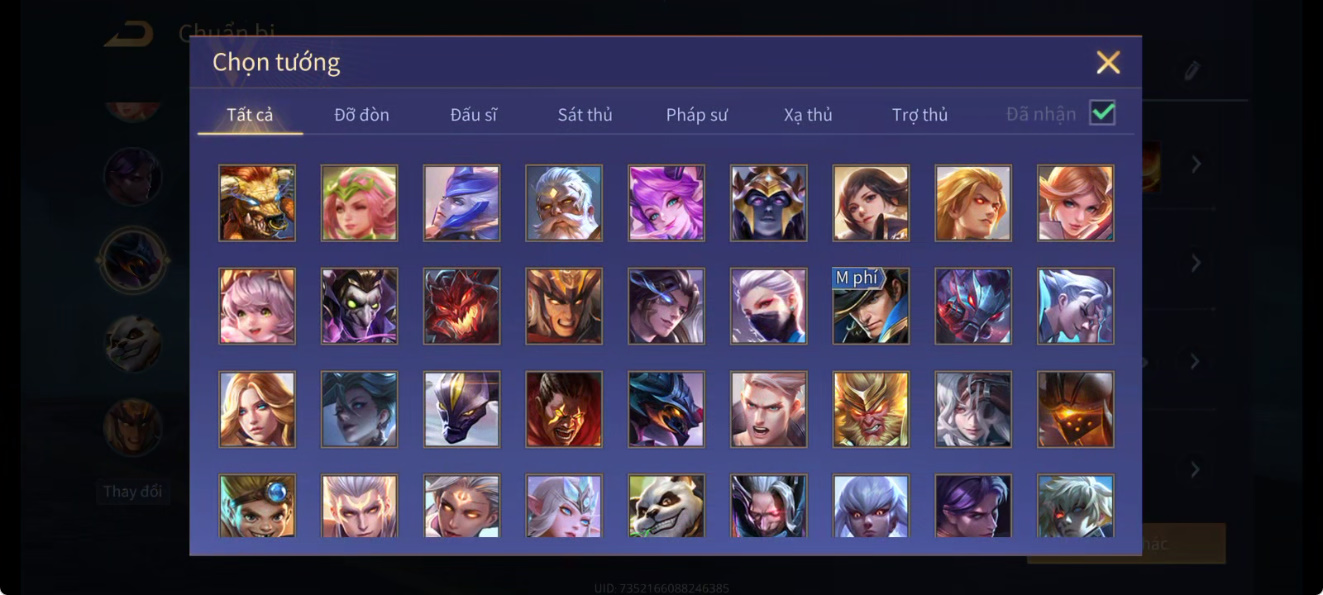Close the "Chọn tướng" dialog

click(x=1108, y=62)
